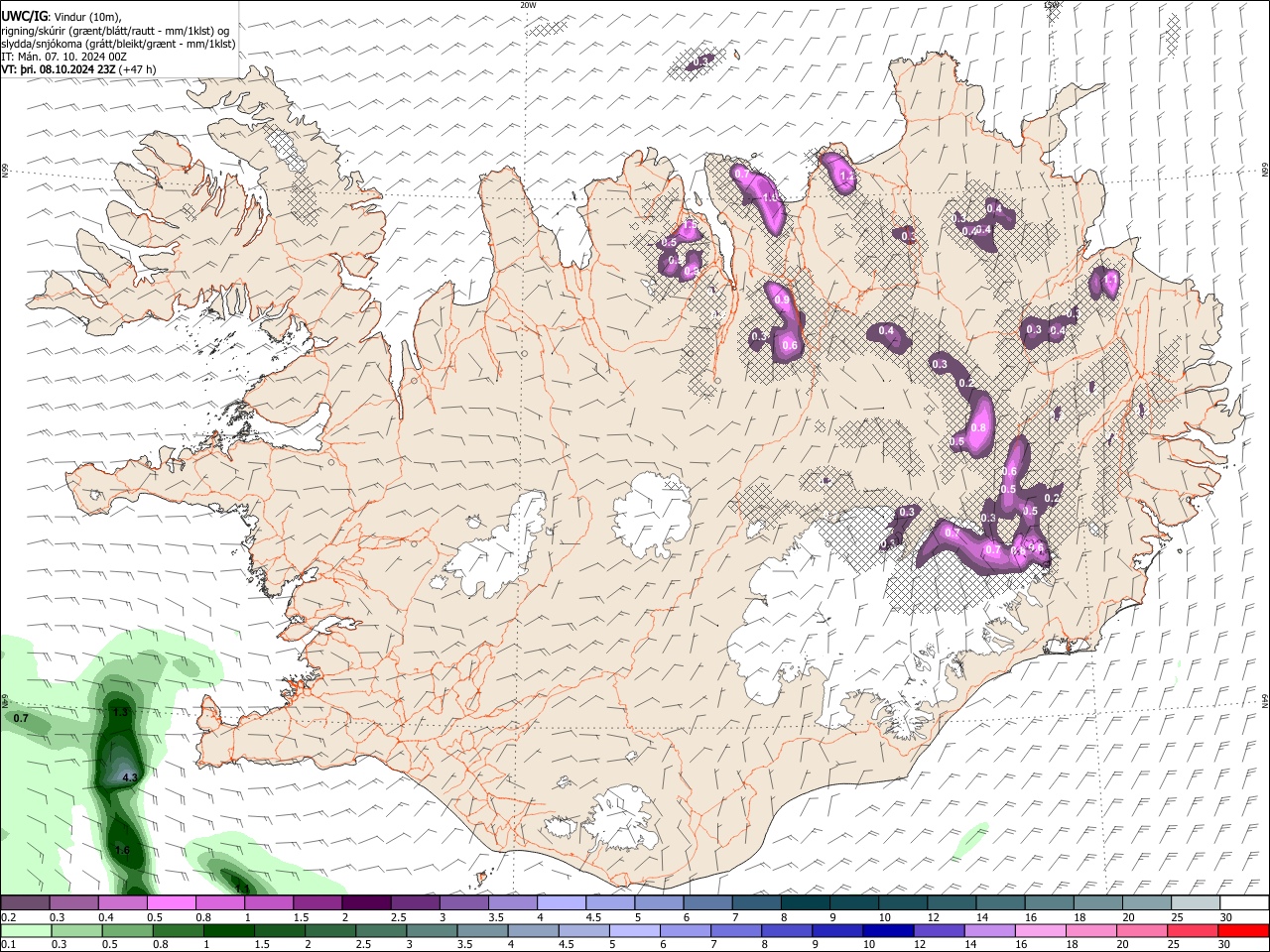Image resolution: width=1270 pixels, height=952 pixels.
Task: Click the 'slydda/snjókoma' legend description line
Action: point(118,44)
